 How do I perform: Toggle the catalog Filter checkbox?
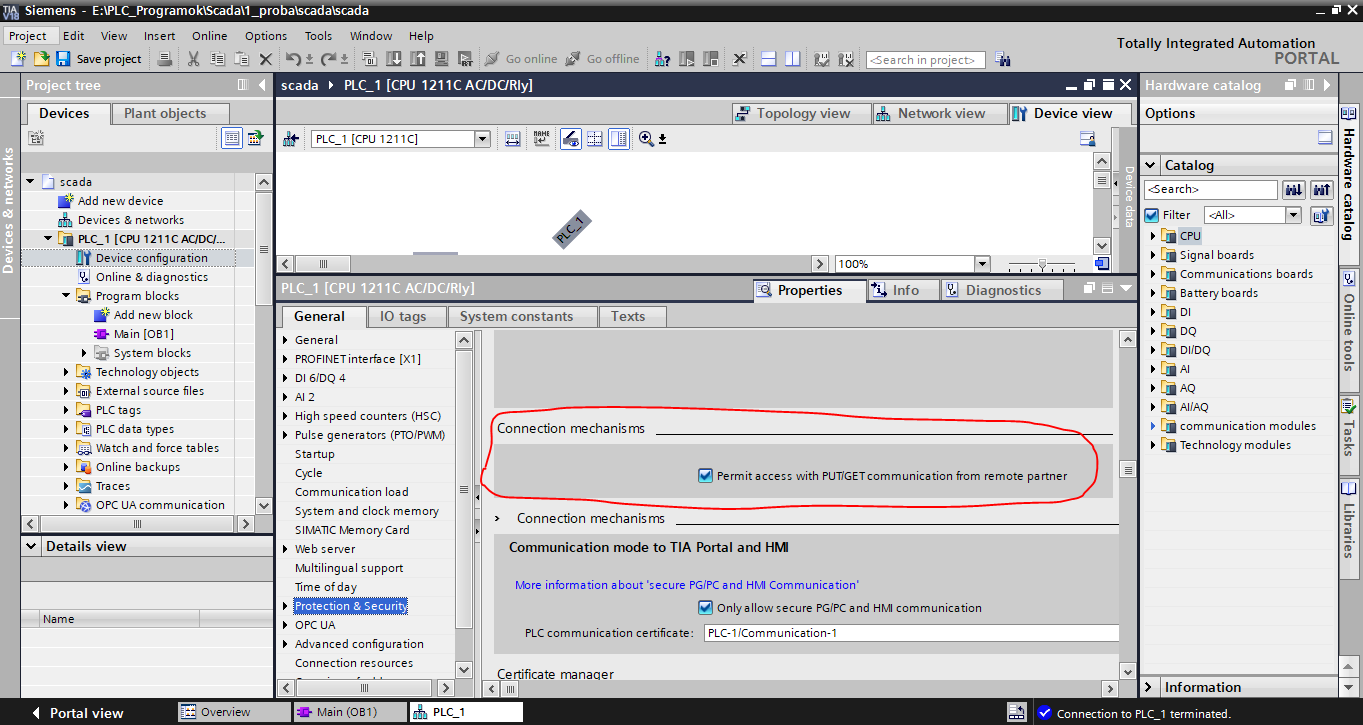(1151, 215)
